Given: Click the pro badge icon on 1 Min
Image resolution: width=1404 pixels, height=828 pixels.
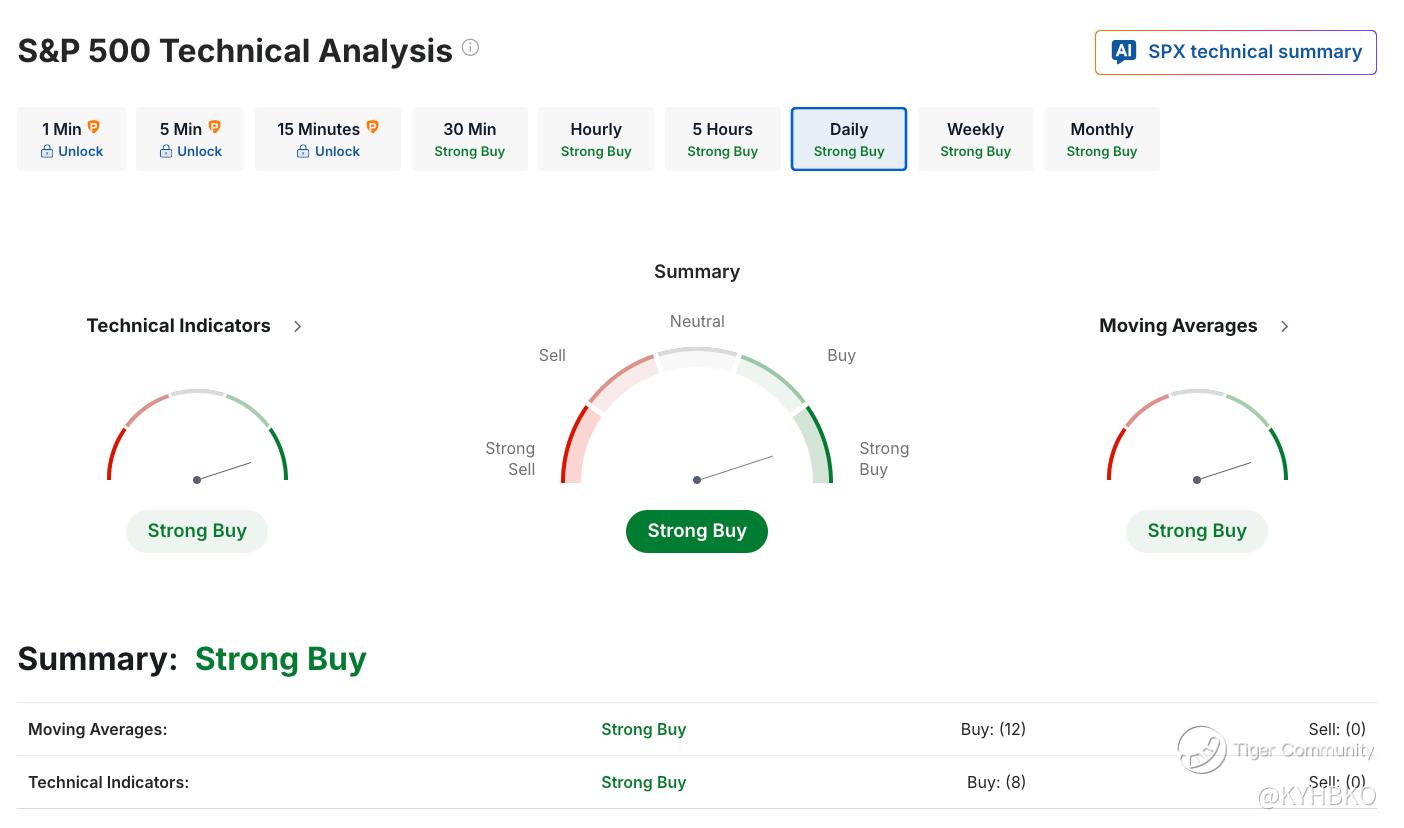Looking at the screenshot, I should coord(94,127).
